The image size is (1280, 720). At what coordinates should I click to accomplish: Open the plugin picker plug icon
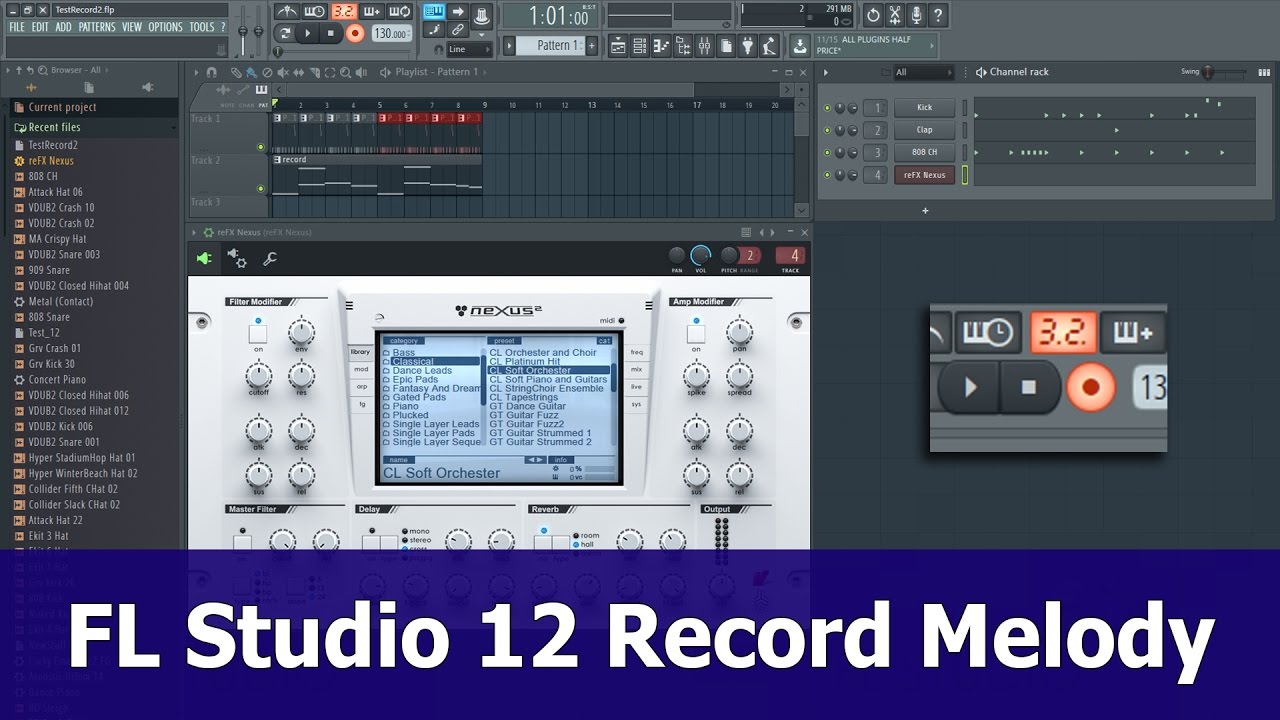(x=748, y=45)
